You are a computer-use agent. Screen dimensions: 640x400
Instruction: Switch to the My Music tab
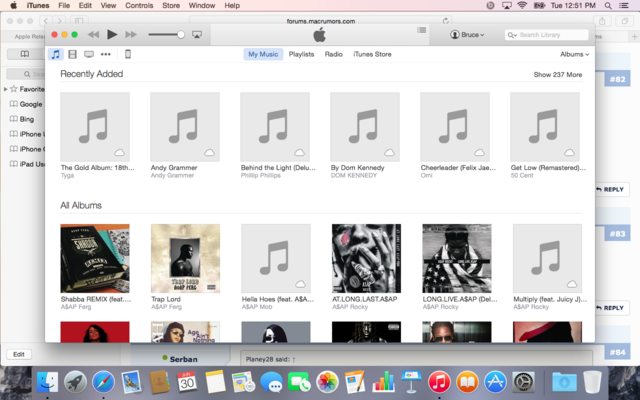coord(263,54)
